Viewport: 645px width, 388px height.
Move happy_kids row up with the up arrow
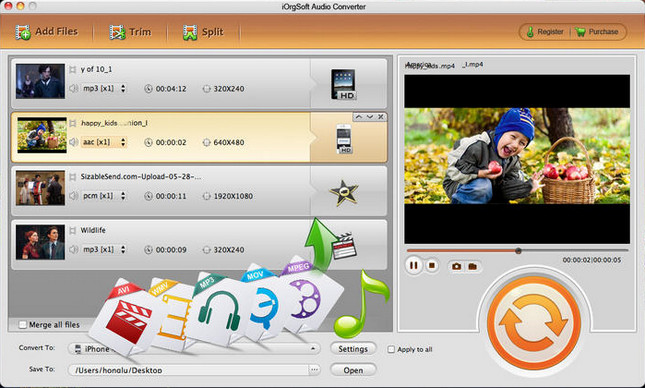click(359, 117)
